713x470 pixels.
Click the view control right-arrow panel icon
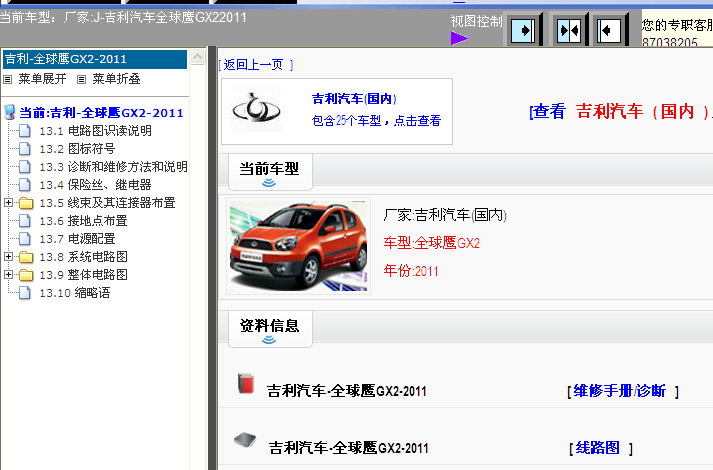point(523,31)
